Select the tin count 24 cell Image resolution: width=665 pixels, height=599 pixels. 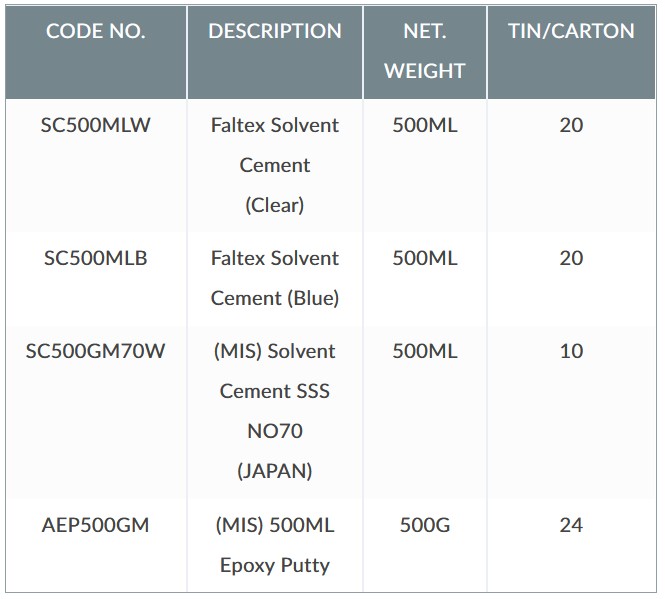point(571,525)
